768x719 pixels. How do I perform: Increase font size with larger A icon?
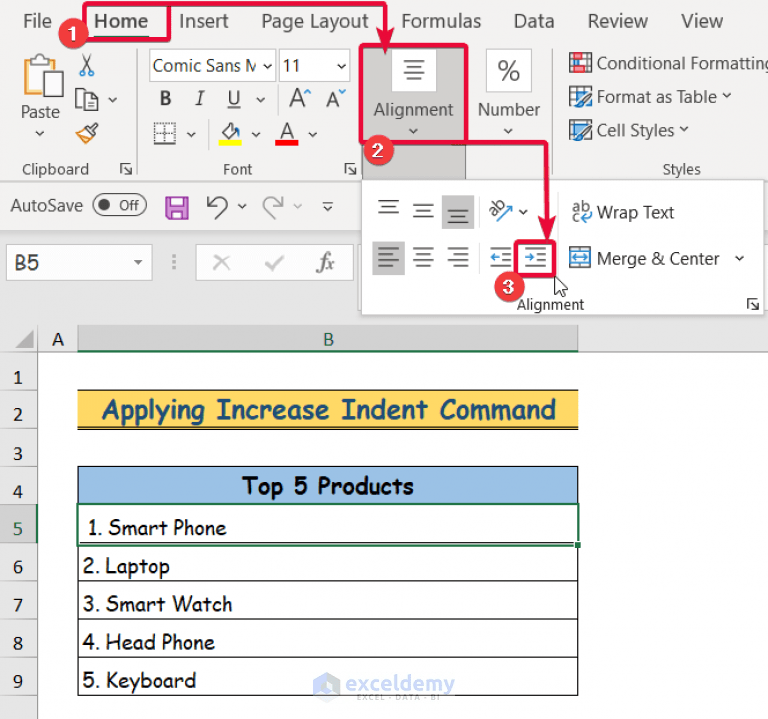(x=300, y=98)
